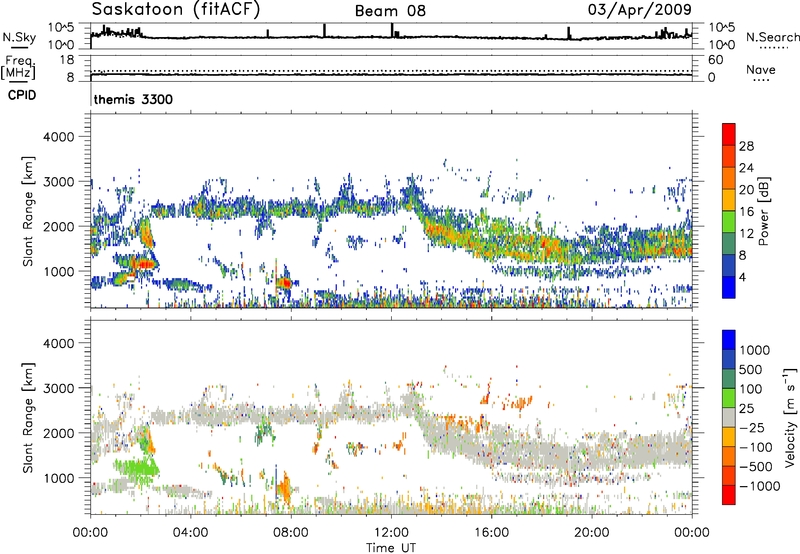The width and height of the screenshot is (800, 554).
Task: Click 'Slant Range [km]' label of velocity panel
Action: tap(28, 417)
